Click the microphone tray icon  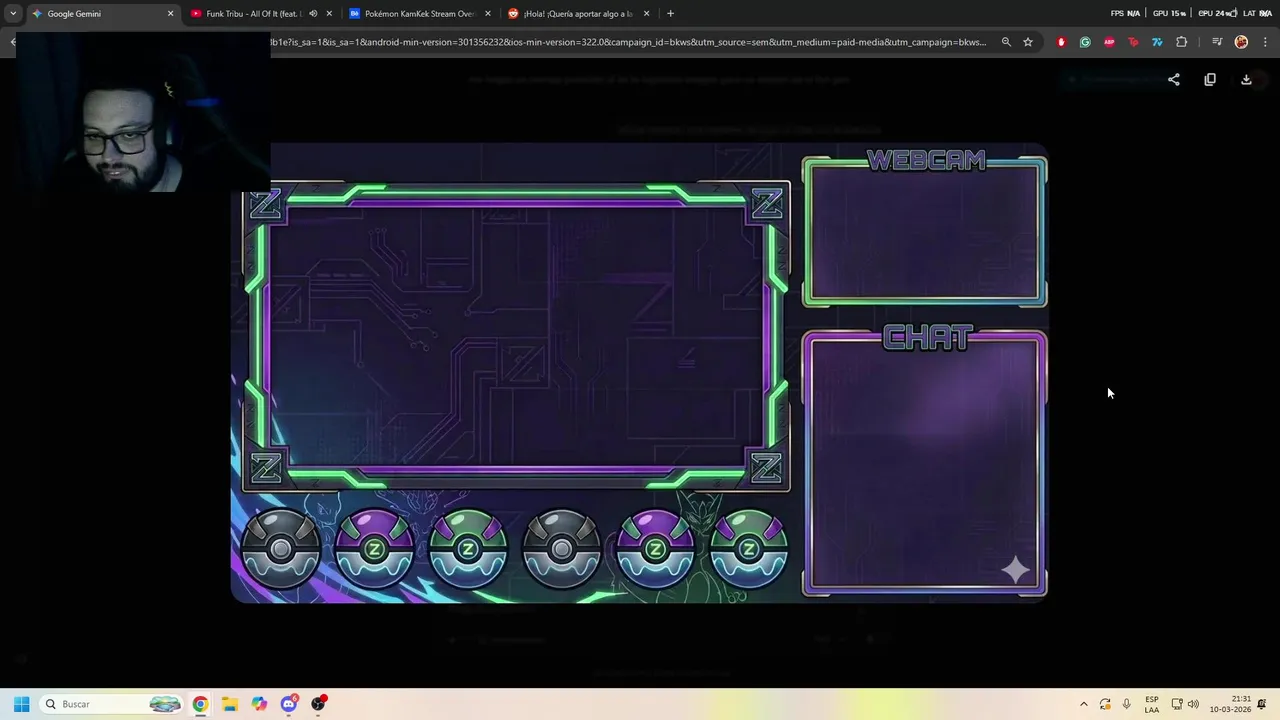(1127, 704)
